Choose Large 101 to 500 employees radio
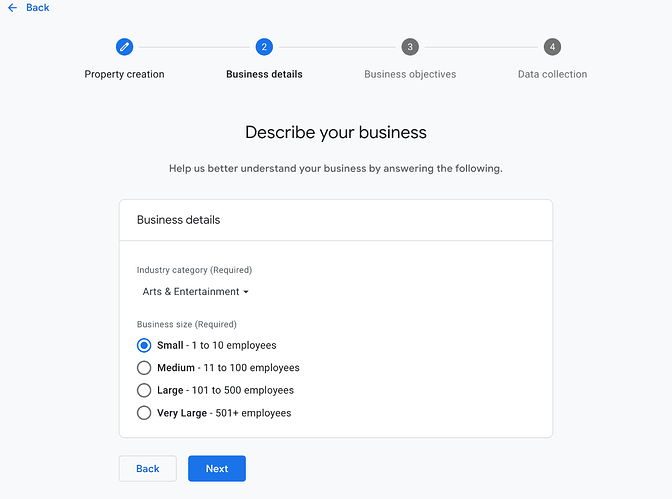 (x=144, y=390)
